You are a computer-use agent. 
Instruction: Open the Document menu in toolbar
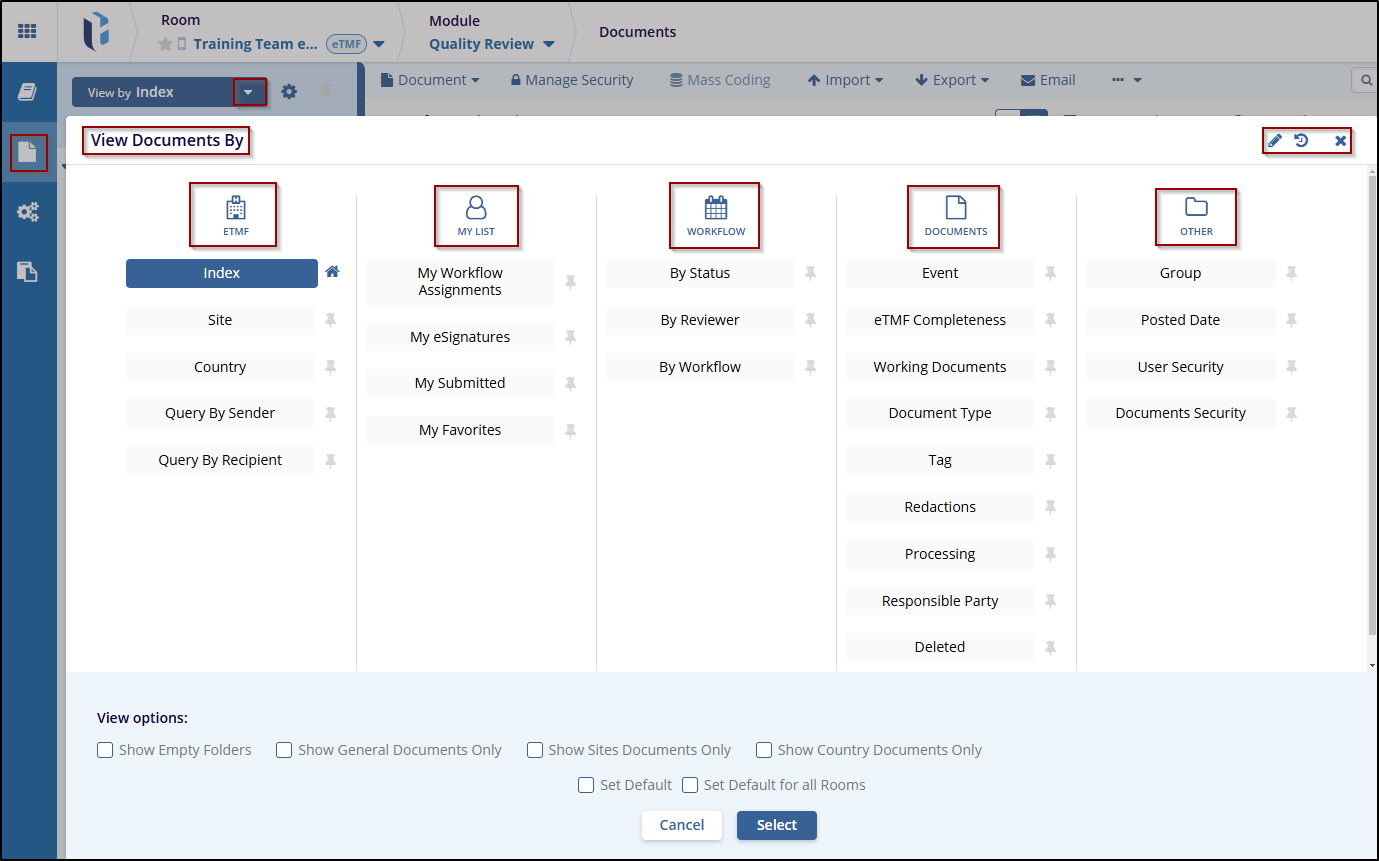[430, 80]
